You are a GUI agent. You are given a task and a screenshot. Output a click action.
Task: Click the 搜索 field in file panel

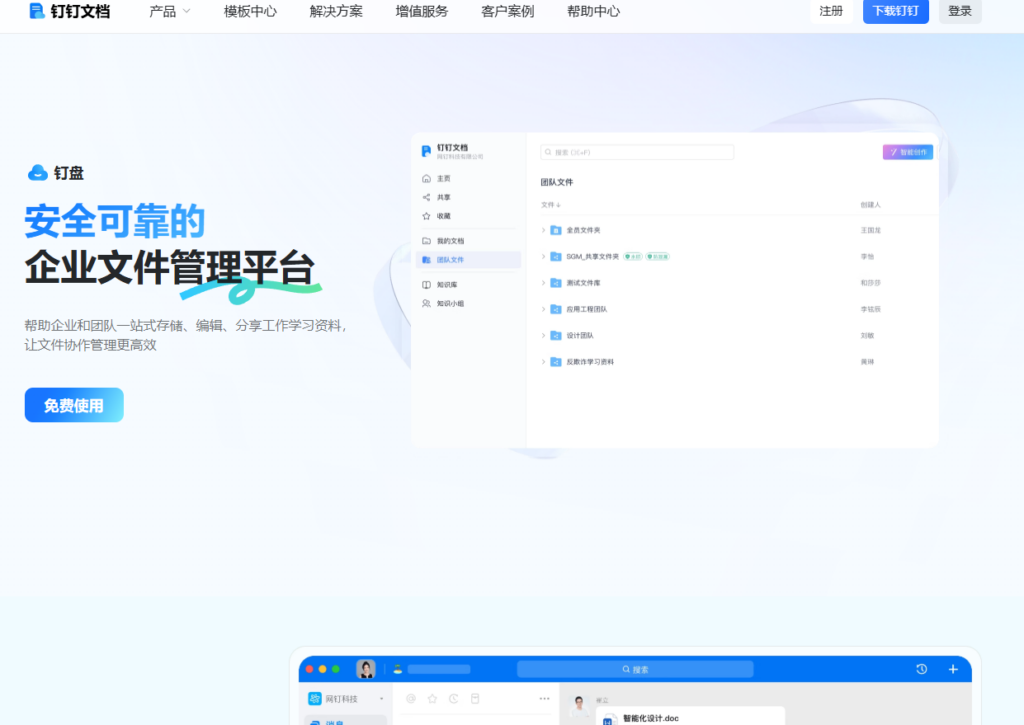tap(637, 152)
